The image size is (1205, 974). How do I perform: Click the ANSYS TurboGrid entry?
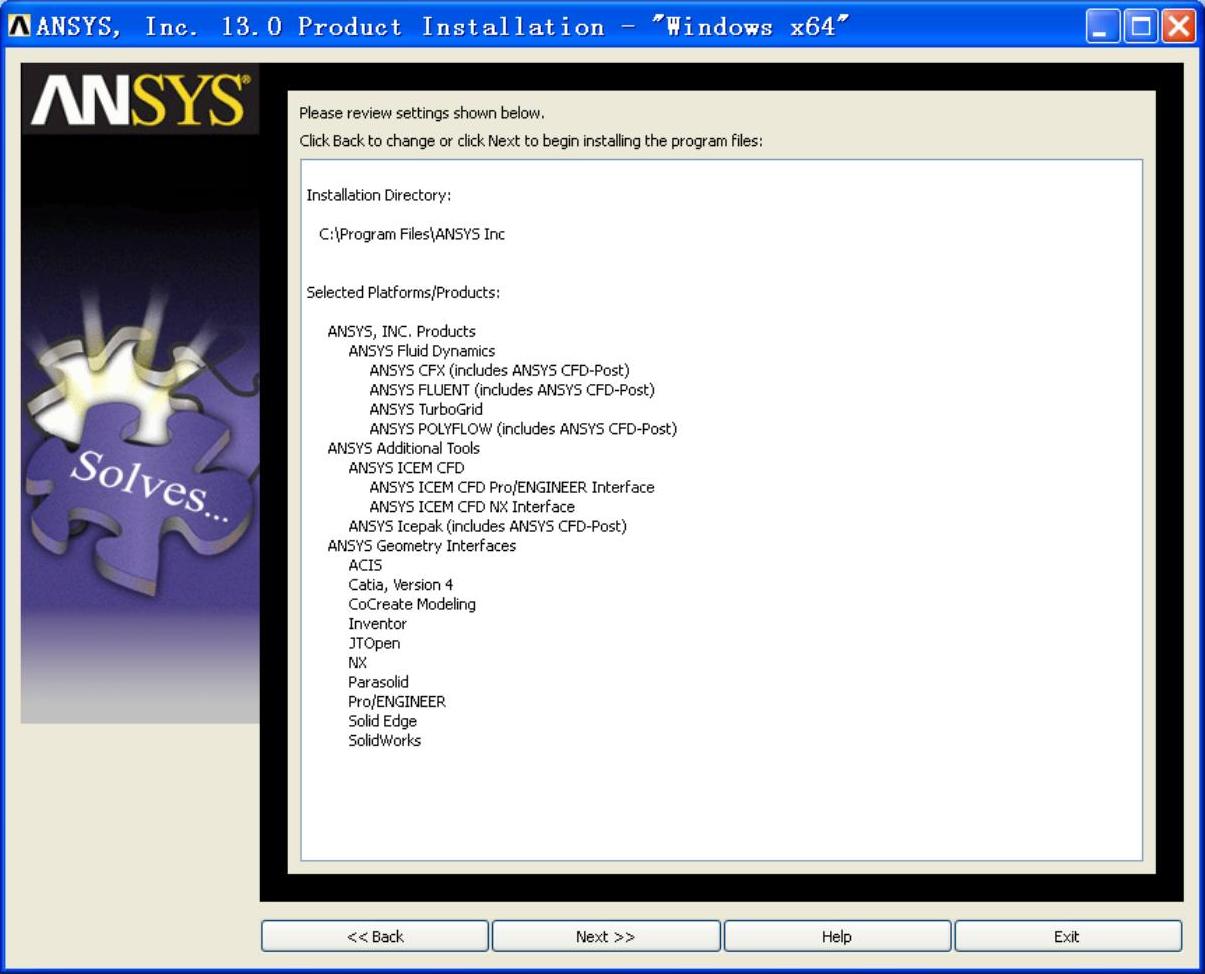[x=426, y=409]
